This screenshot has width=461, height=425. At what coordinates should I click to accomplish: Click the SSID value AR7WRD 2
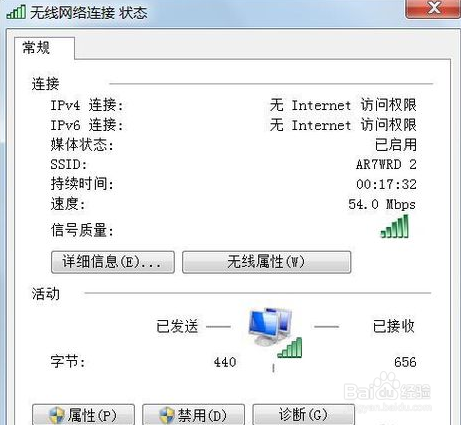point(386,164)
